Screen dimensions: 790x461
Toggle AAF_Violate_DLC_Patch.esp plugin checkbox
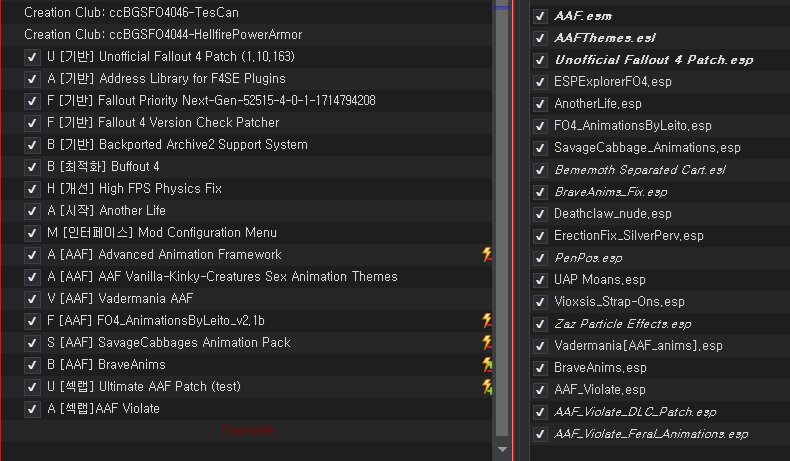pyautogui.click(x=540, y=412)
